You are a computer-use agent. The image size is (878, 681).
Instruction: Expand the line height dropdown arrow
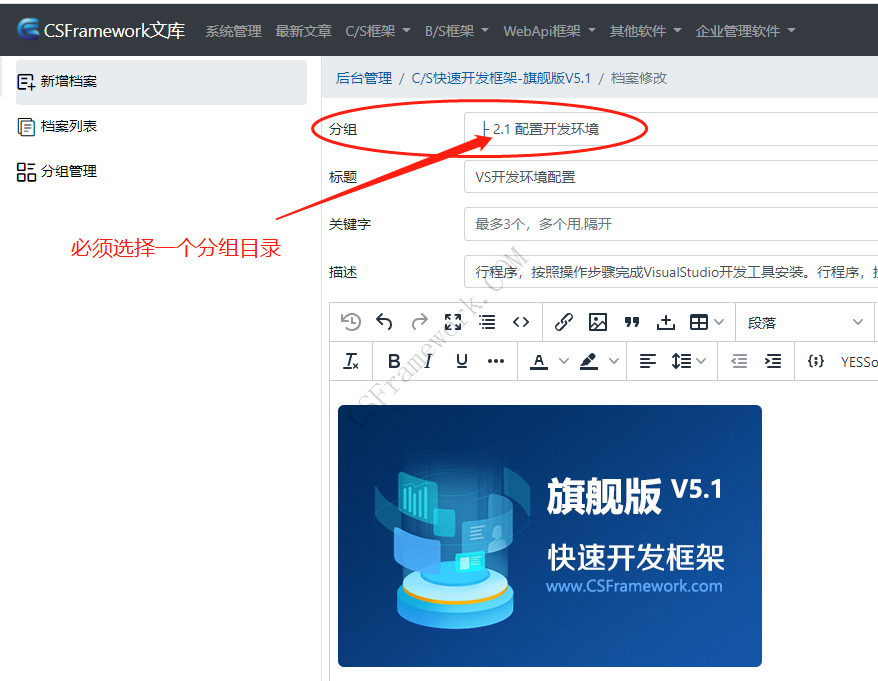[702, 361]
